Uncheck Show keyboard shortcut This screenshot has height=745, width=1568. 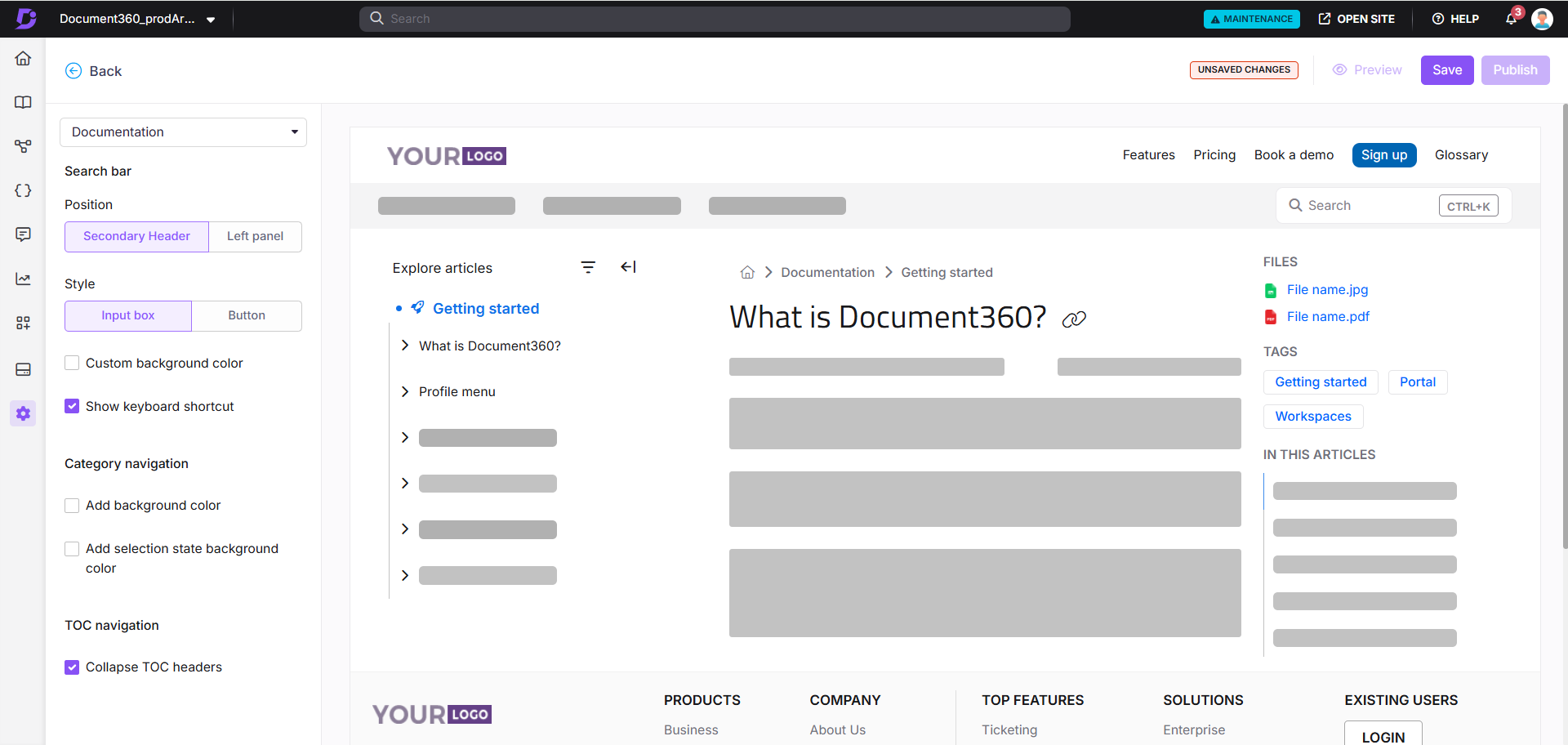pyautogui.click(x=72, y=406)
